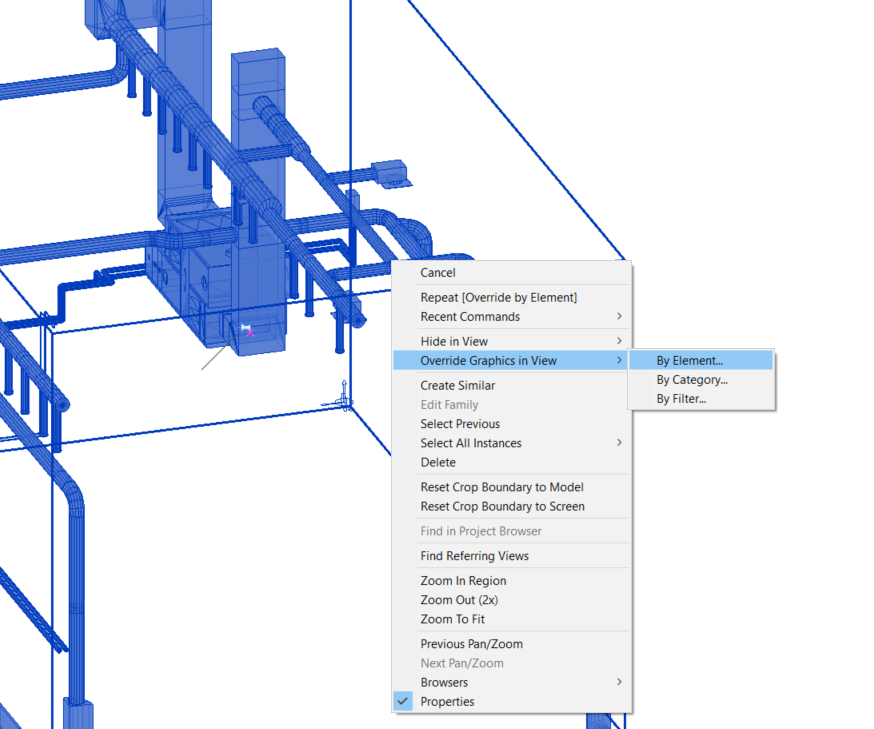874x729 pixels.
Task: Expand the Browsers submenu
Action: [x=444, y=682]
